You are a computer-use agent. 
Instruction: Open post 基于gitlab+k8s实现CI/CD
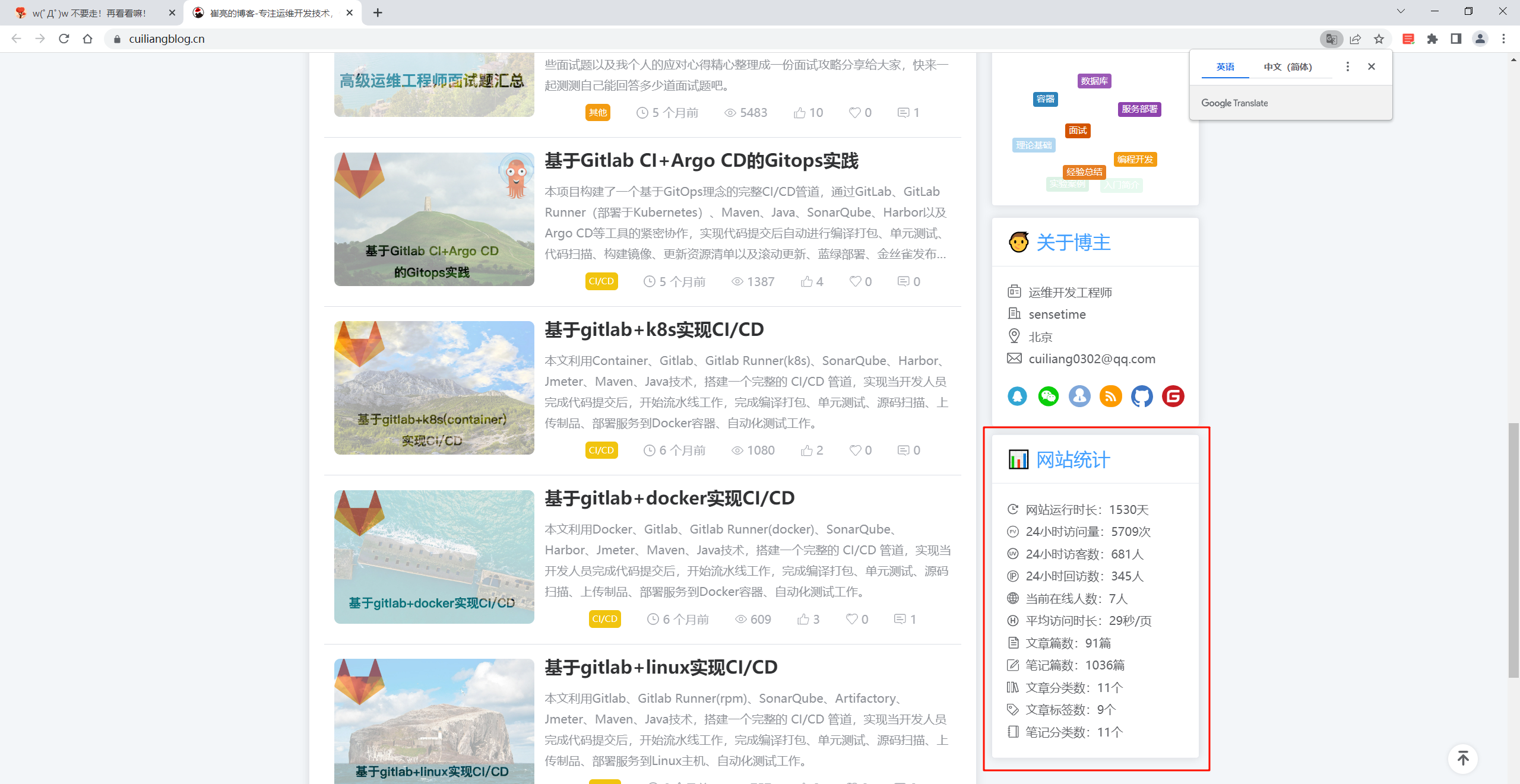(654, 329)
